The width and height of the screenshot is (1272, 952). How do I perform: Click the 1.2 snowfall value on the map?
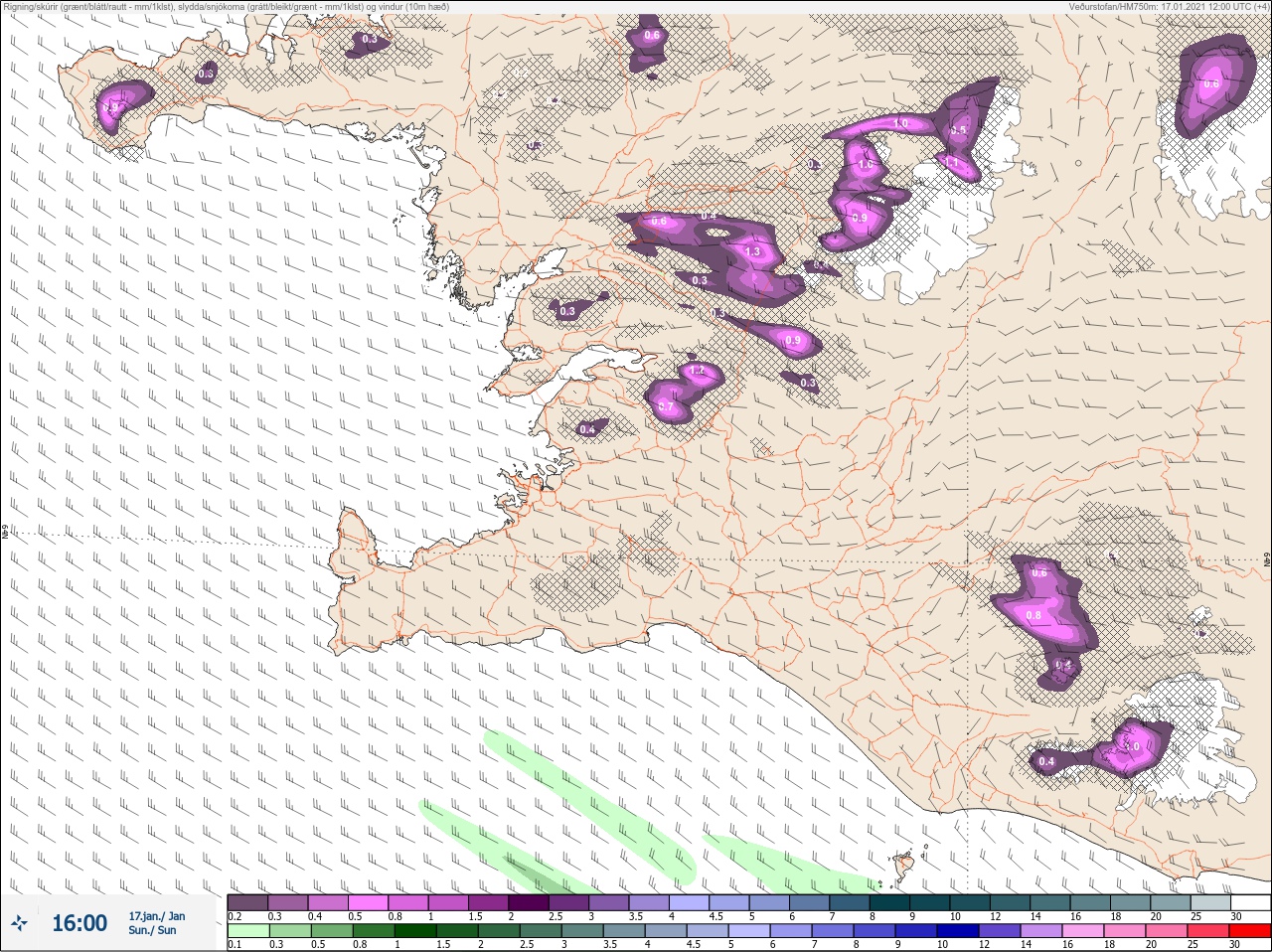[697, 371]
